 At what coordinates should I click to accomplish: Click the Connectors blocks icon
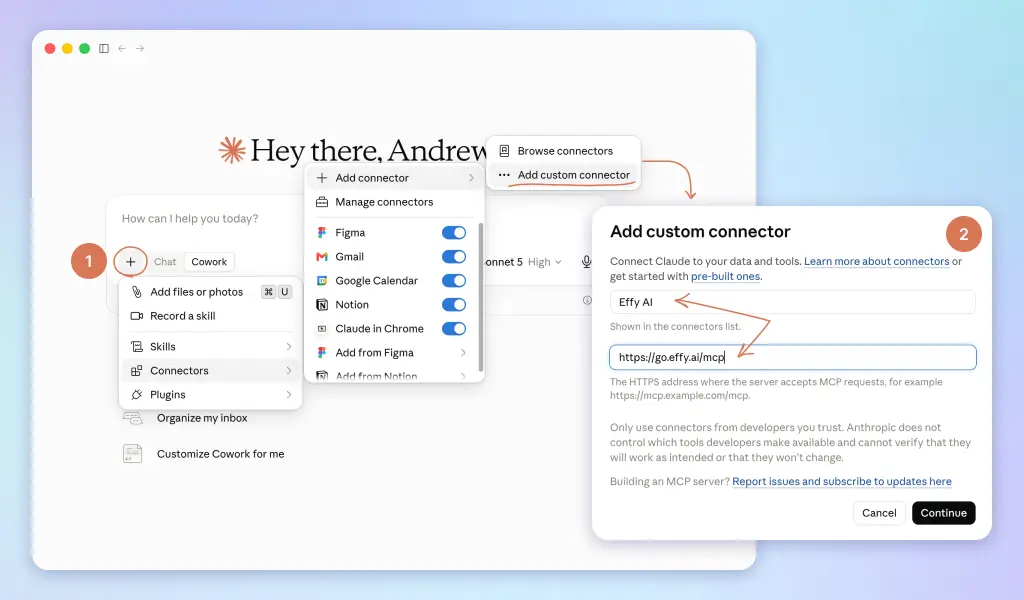pos(136,371)
